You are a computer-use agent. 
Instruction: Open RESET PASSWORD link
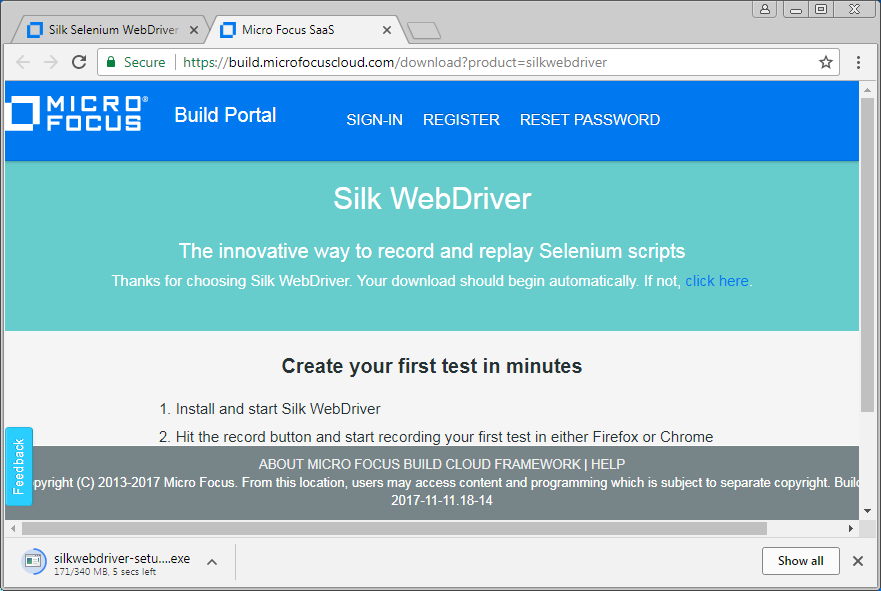click(590, 120)
